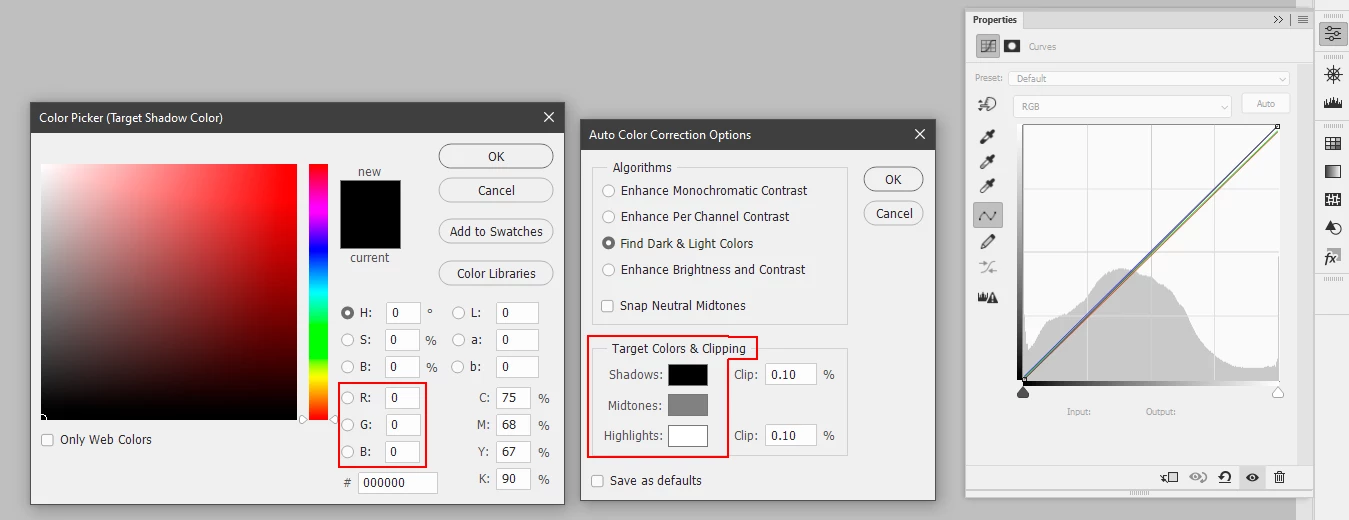Select the G green radio button
1349x520 pixels.
[347, 424]
